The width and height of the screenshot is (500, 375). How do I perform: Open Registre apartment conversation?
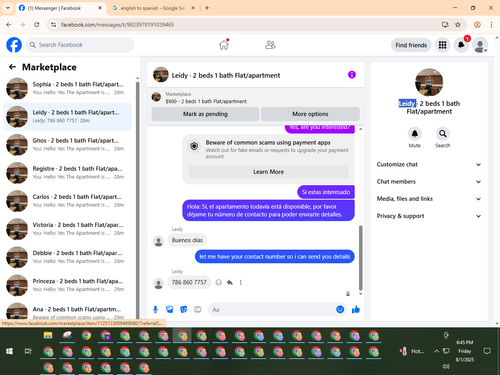(67, 173)
